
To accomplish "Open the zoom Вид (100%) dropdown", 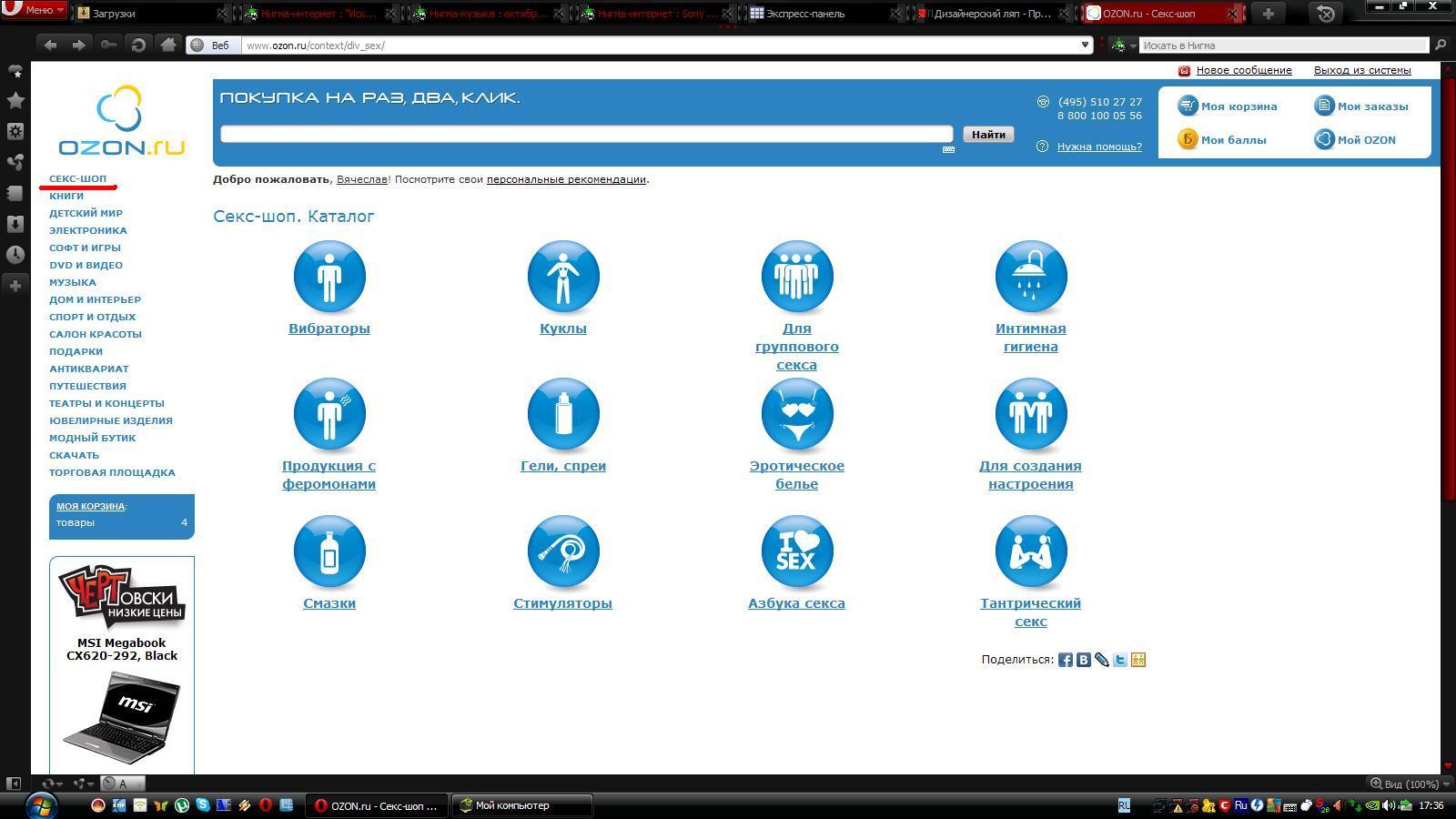I will click(x=1410, y=784).
